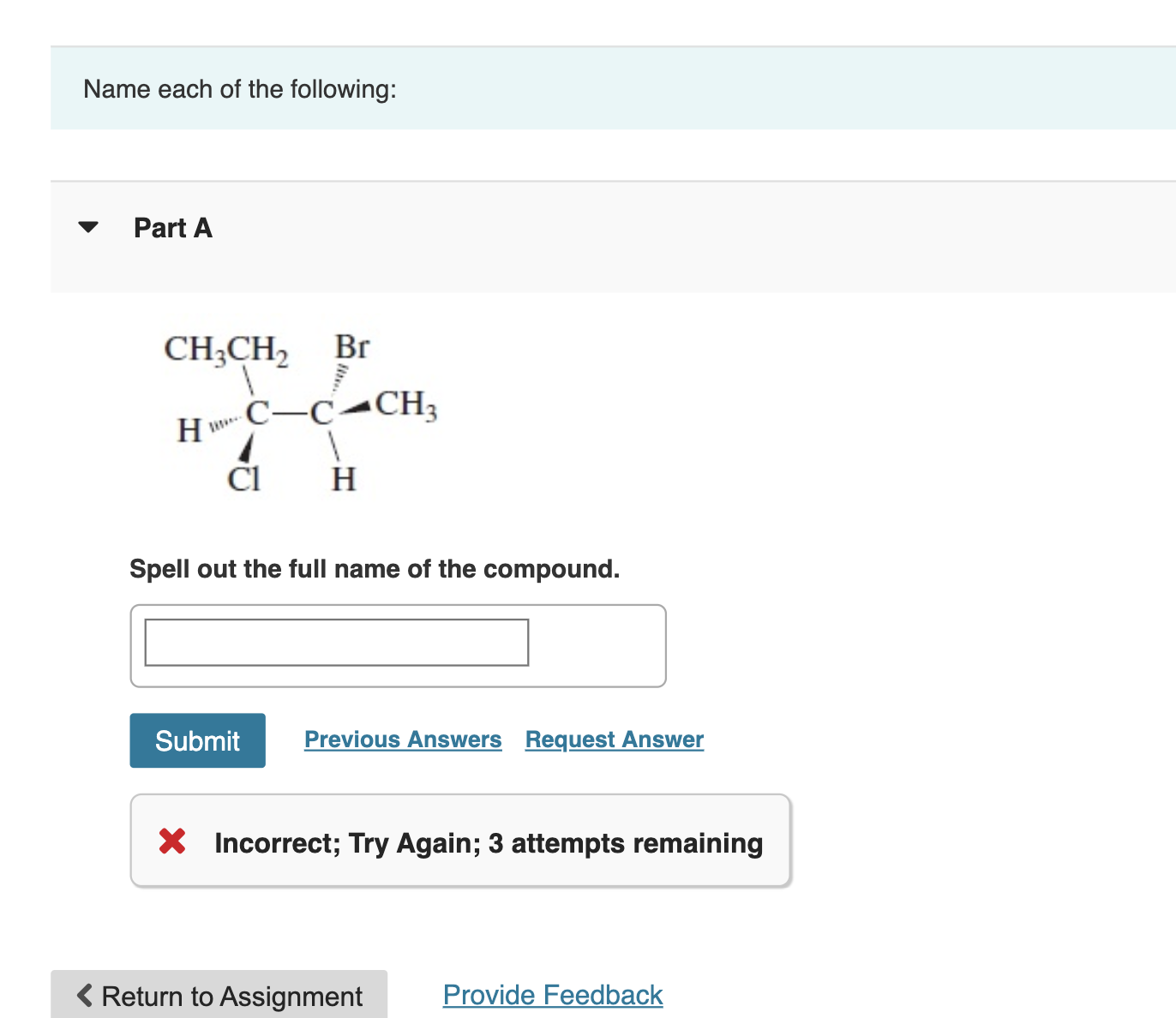Click Request Answer
Viewport: 1176px width, 1018px height.
point(613,739)
